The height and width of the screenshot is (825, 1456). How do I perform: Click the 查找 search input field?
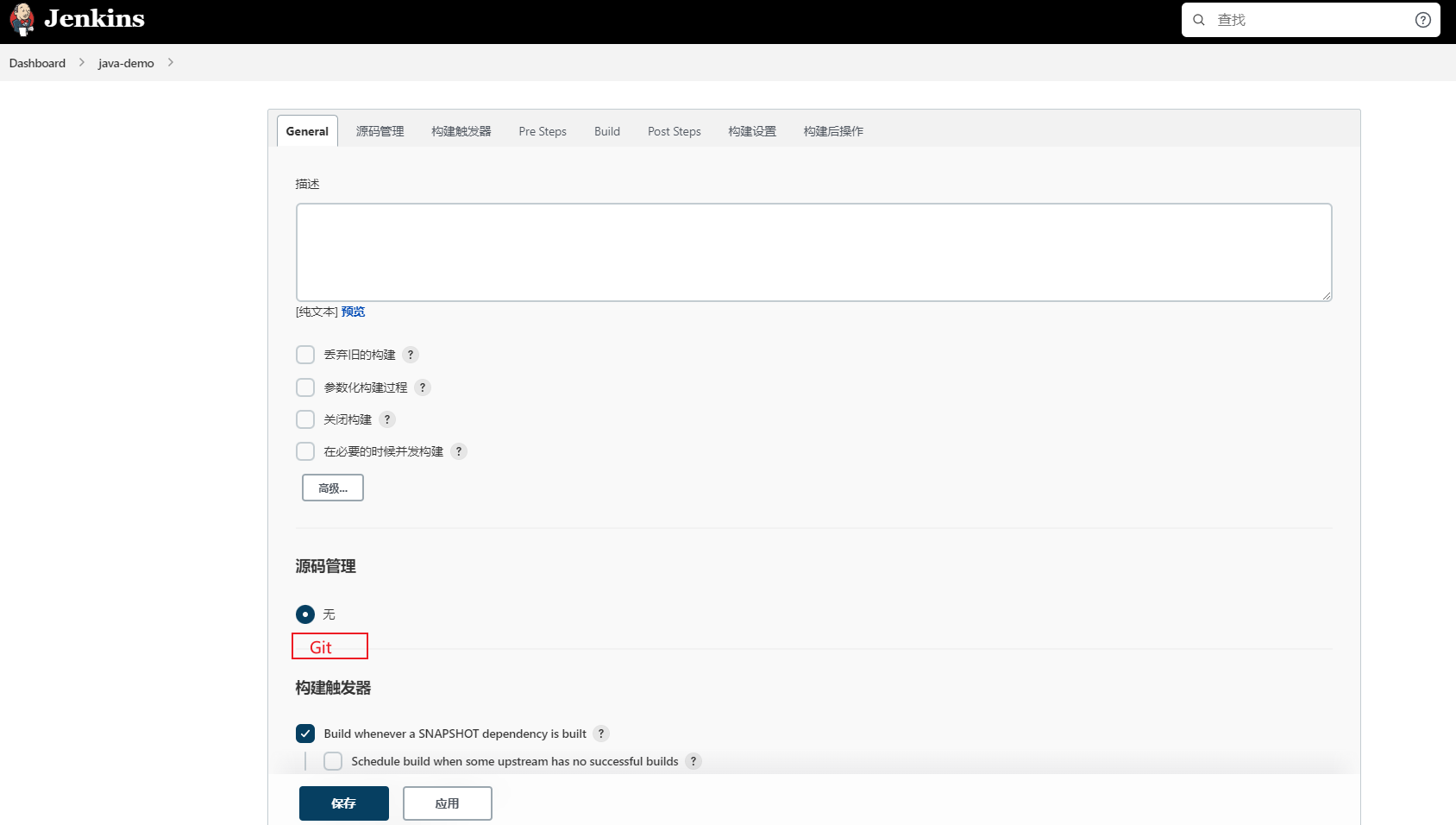pos(1311,20)
